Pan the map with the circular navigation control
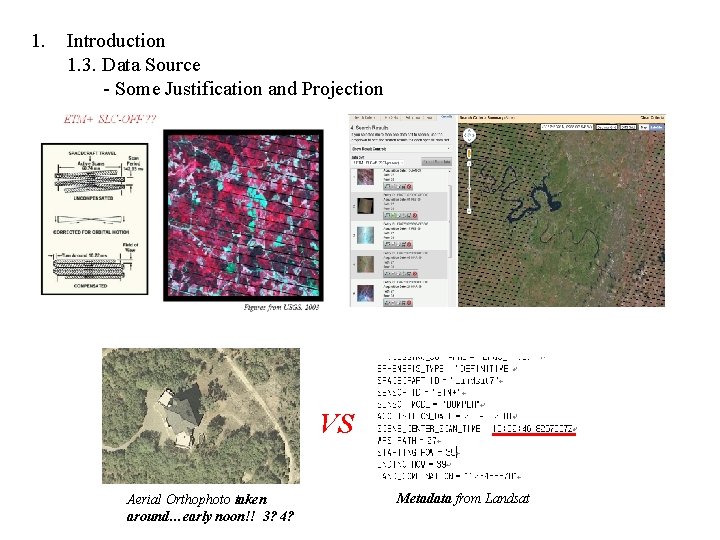The image size is (720, 540). [469, 135]
